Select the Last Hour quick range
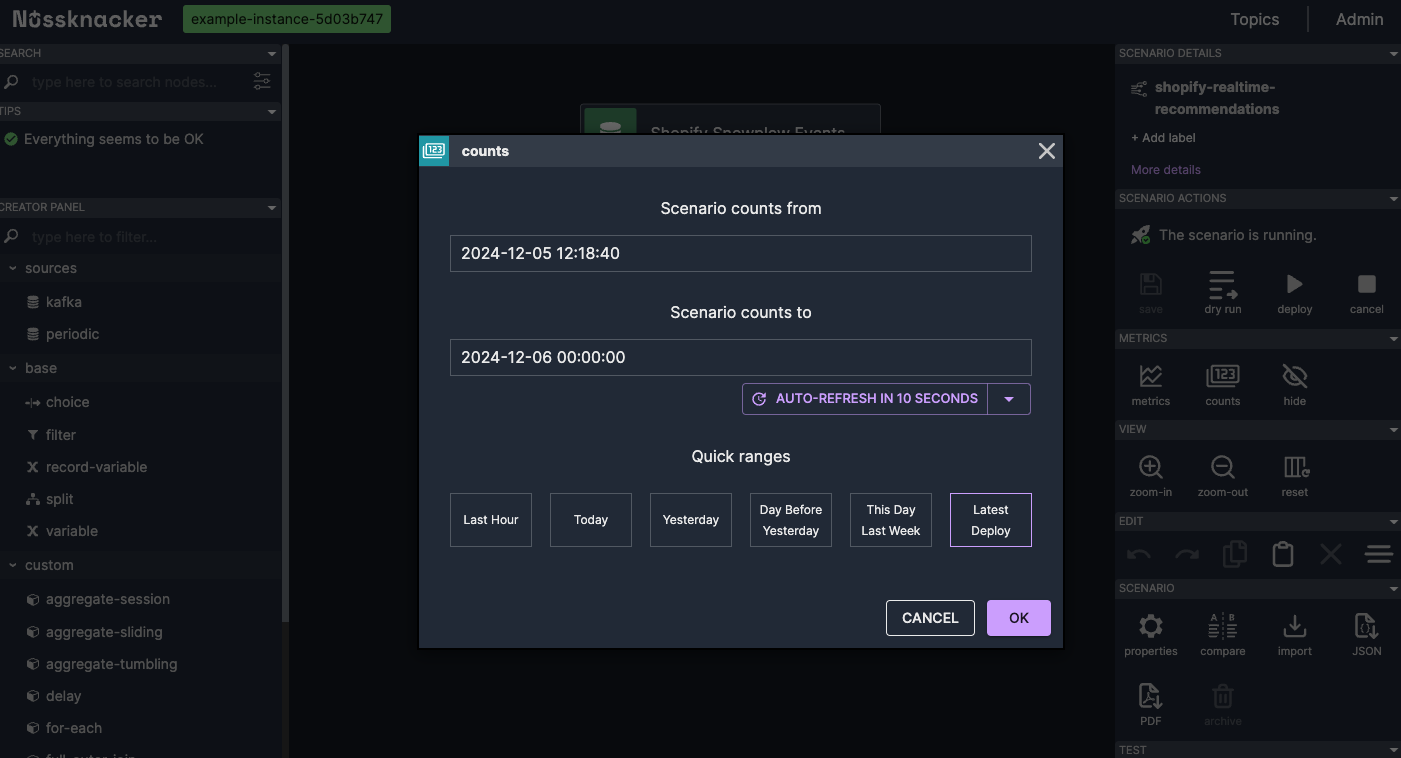Image resolution: width=1401 pixels, height=758 pixels. pyautogui.click(x=491, y=520)
